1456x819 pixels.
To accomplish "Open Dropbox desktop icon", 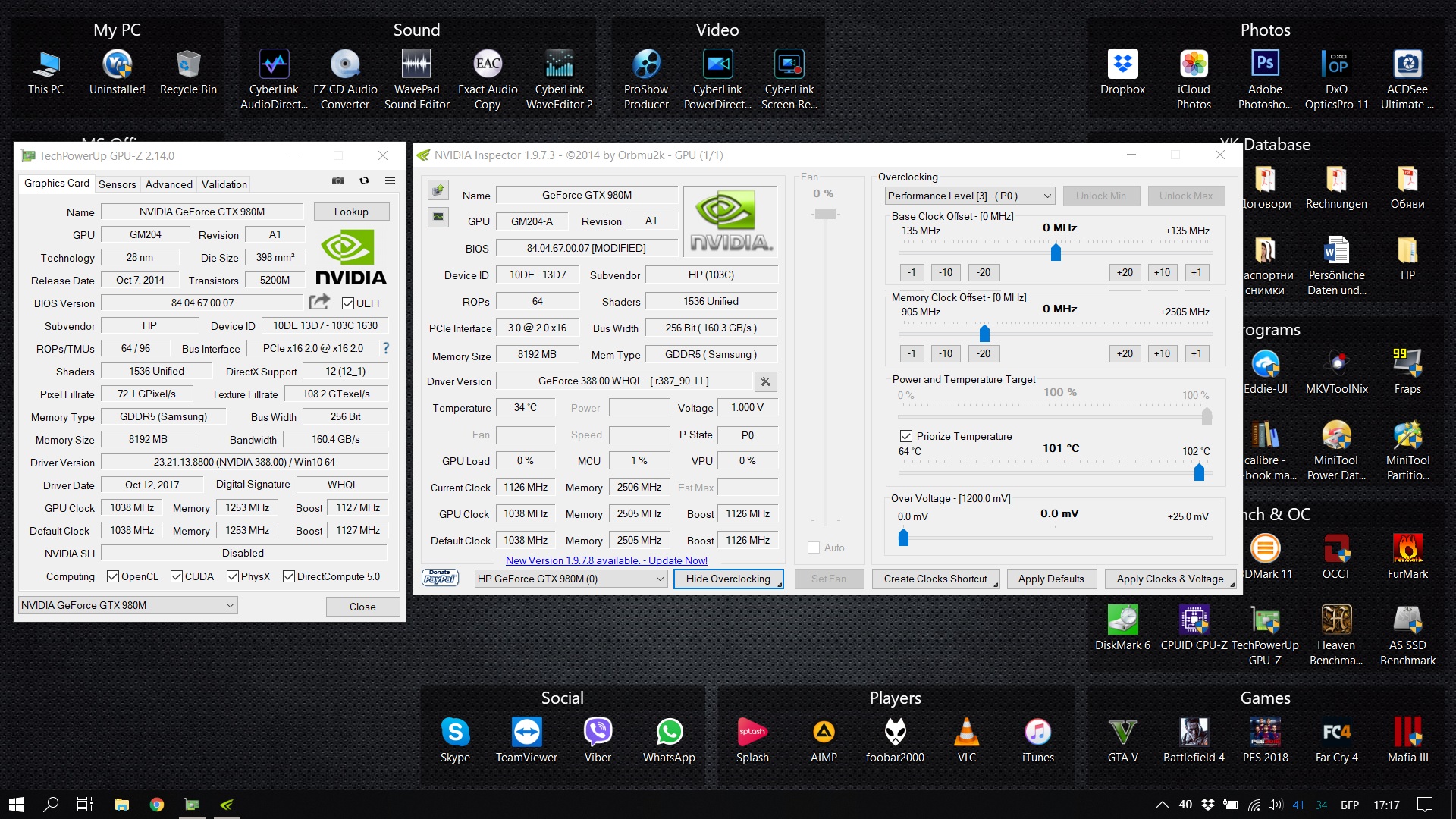I will pos(1122,73).
